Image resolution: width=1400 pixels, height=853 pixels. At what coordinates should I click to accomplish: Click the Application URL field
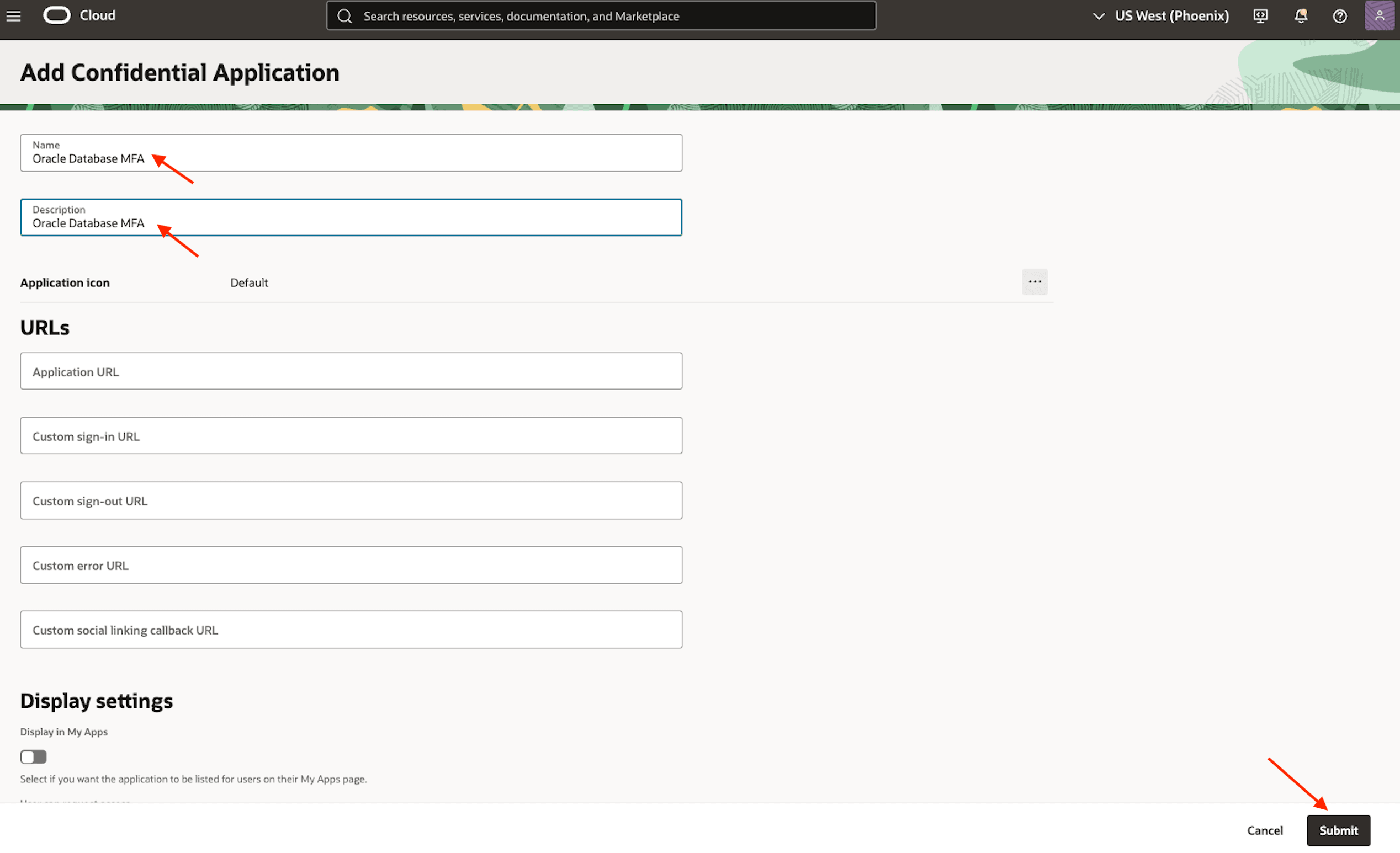pyautogui.click(x=351, y=371)
